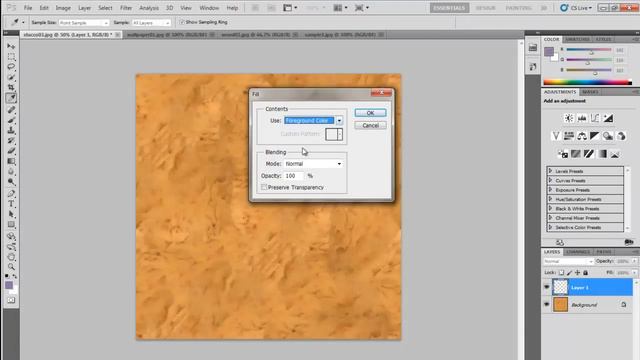The width and height of the screenshot is (640, 360).
Task: Select the Pen tool
Action: (11, 193)
